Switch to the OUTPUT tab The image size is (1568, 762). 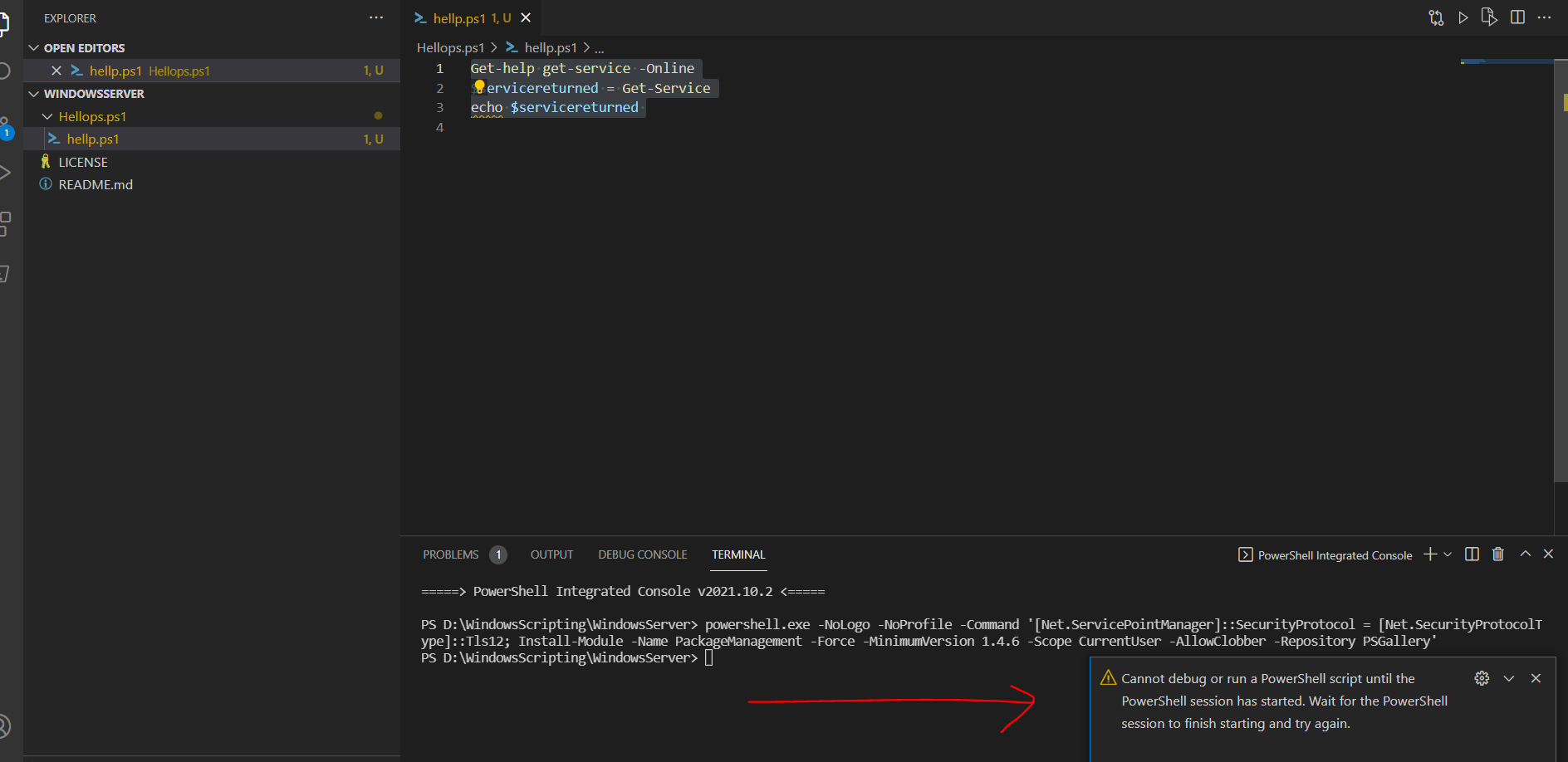point(551,554)
